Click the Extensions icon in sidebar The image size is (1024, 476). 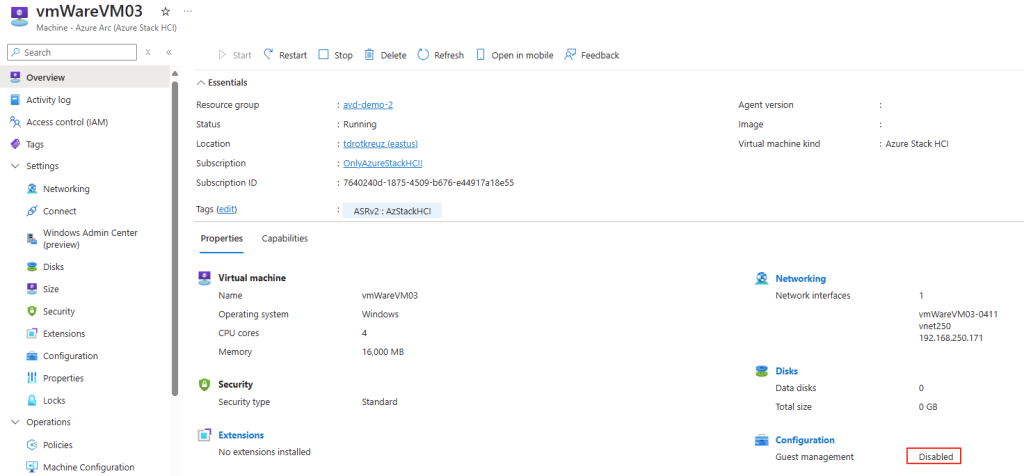(32, 334)
